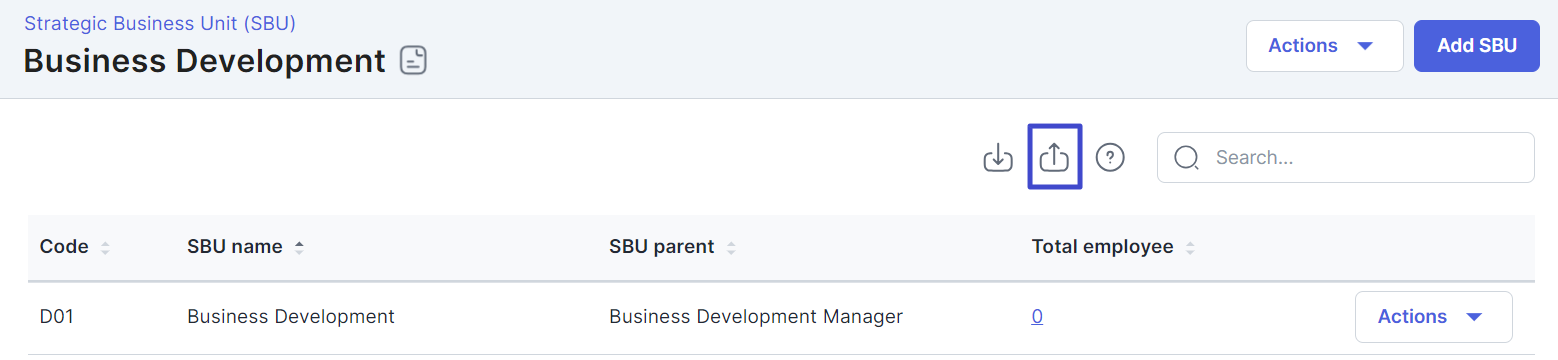Viewport: 1558px width, 360px height.
Task: Sort by SBU parent column arrows
Action: pos(731,247)
